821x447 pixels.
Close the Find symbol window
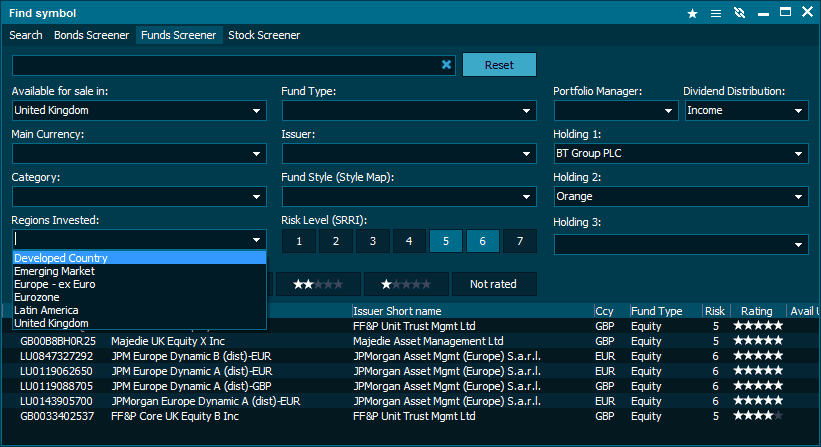[x=807, y=13]
